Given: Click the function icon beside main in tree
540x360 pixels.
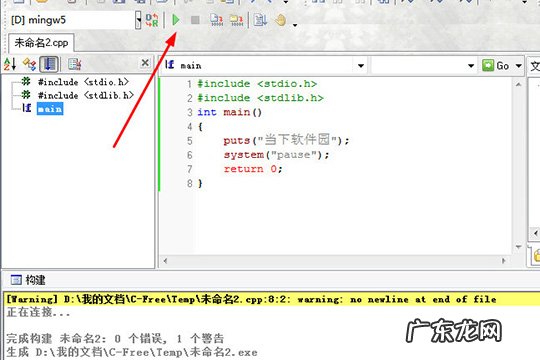Looking at the screenshot, I should pos(27,108).
